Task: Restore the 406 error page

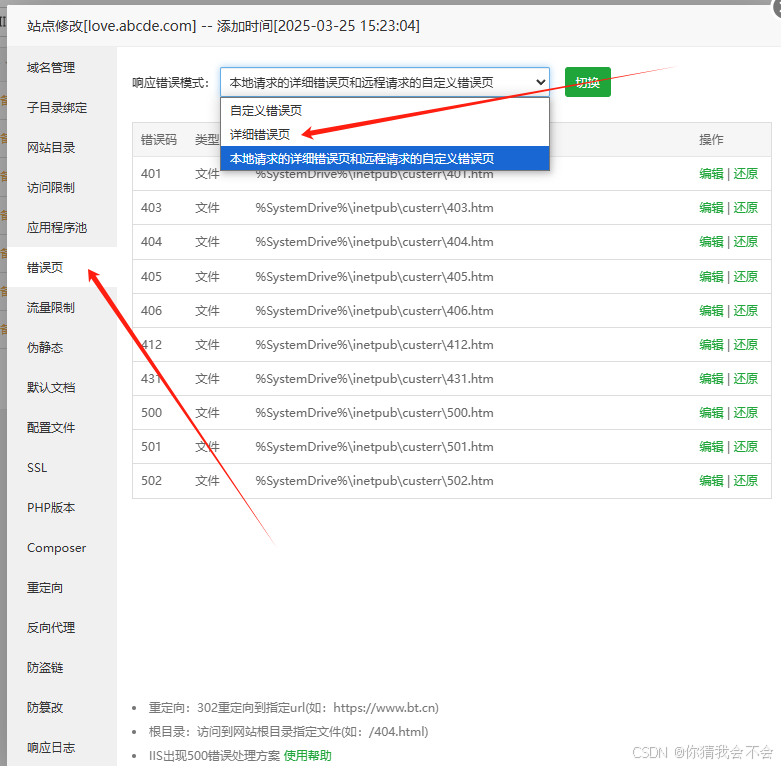Action: tap(745, 311)
